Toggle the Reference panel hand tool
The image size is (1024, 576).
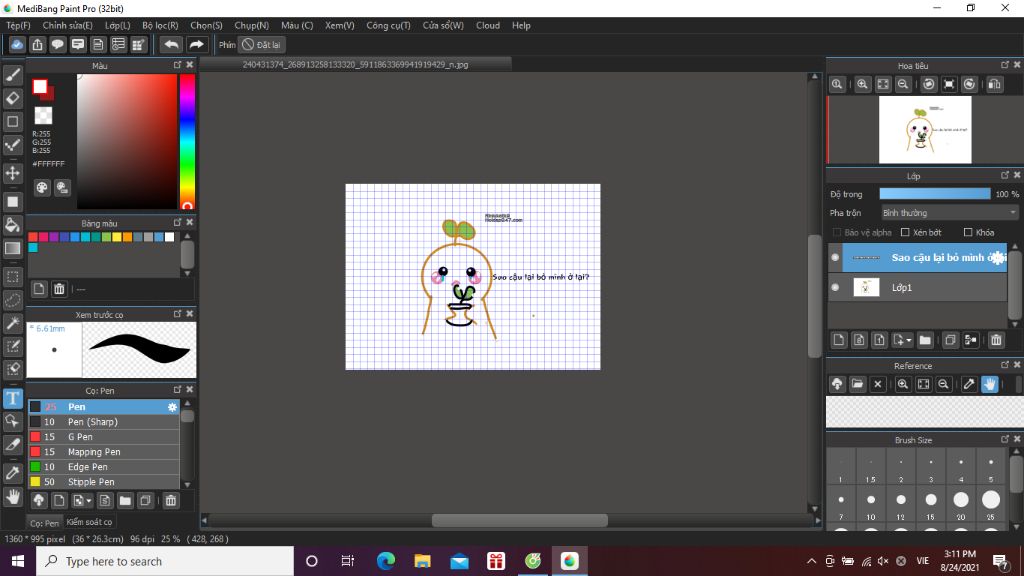(989, 385)
